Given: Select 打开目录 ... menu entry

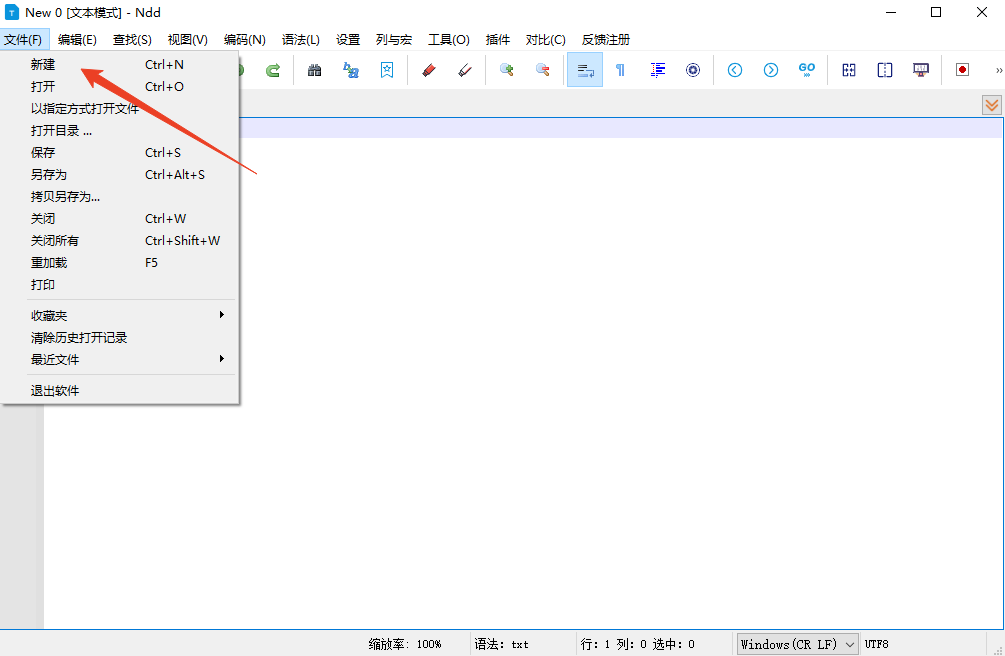Looking at the screenshot, I should point(120,131).
